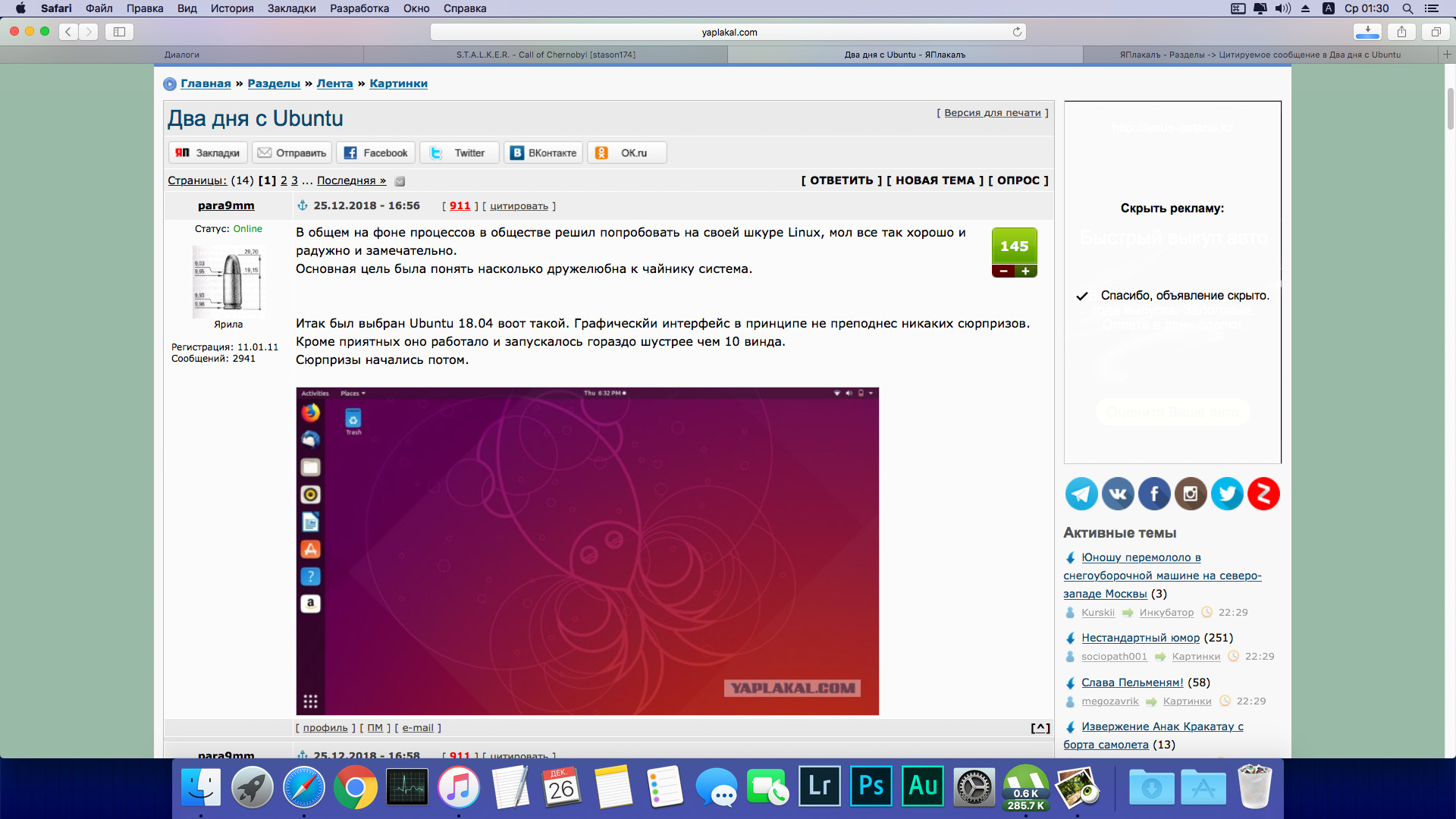Click цитировать on the 16:56 post
This screenshot has height=819, width=1456.
pos(519,206)
